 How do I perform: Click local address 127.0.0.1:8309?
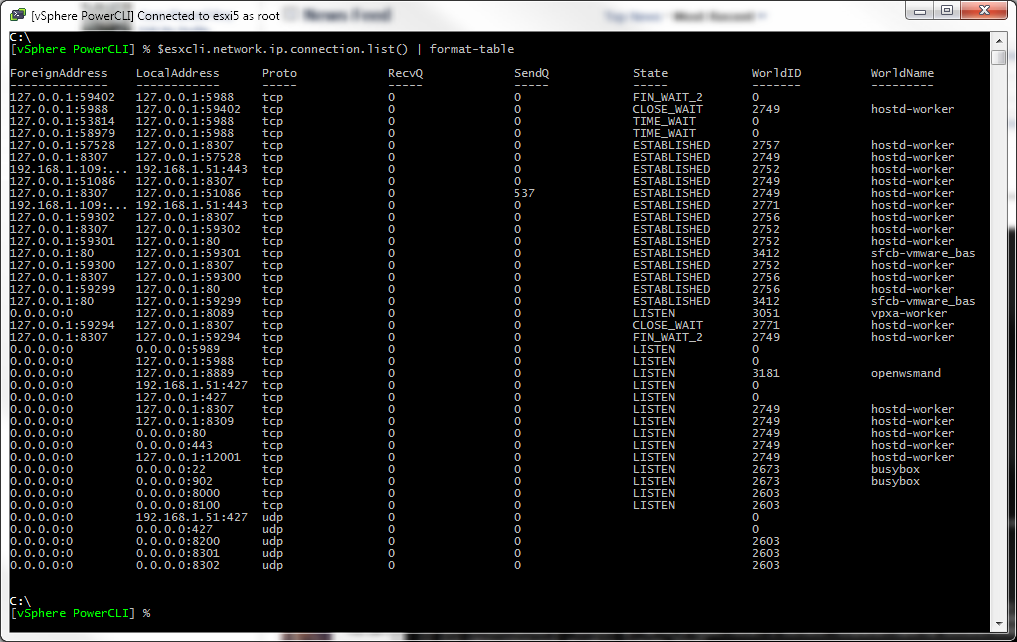185,422
